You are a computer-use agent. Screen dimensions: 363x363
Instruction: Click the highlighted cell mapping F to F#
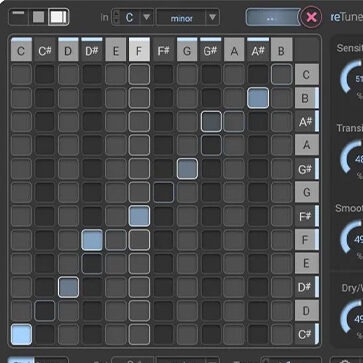(x=139, y=216)
